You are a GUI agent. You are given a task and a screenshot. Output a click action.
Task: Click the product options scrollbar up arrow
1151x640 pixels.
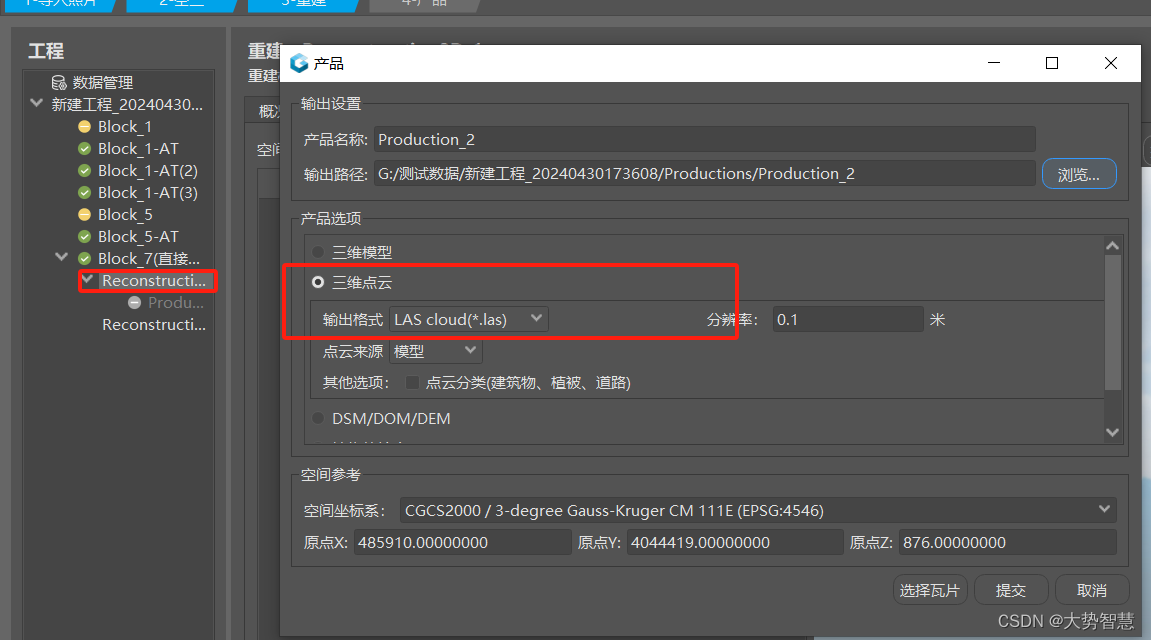(1112, 246)
